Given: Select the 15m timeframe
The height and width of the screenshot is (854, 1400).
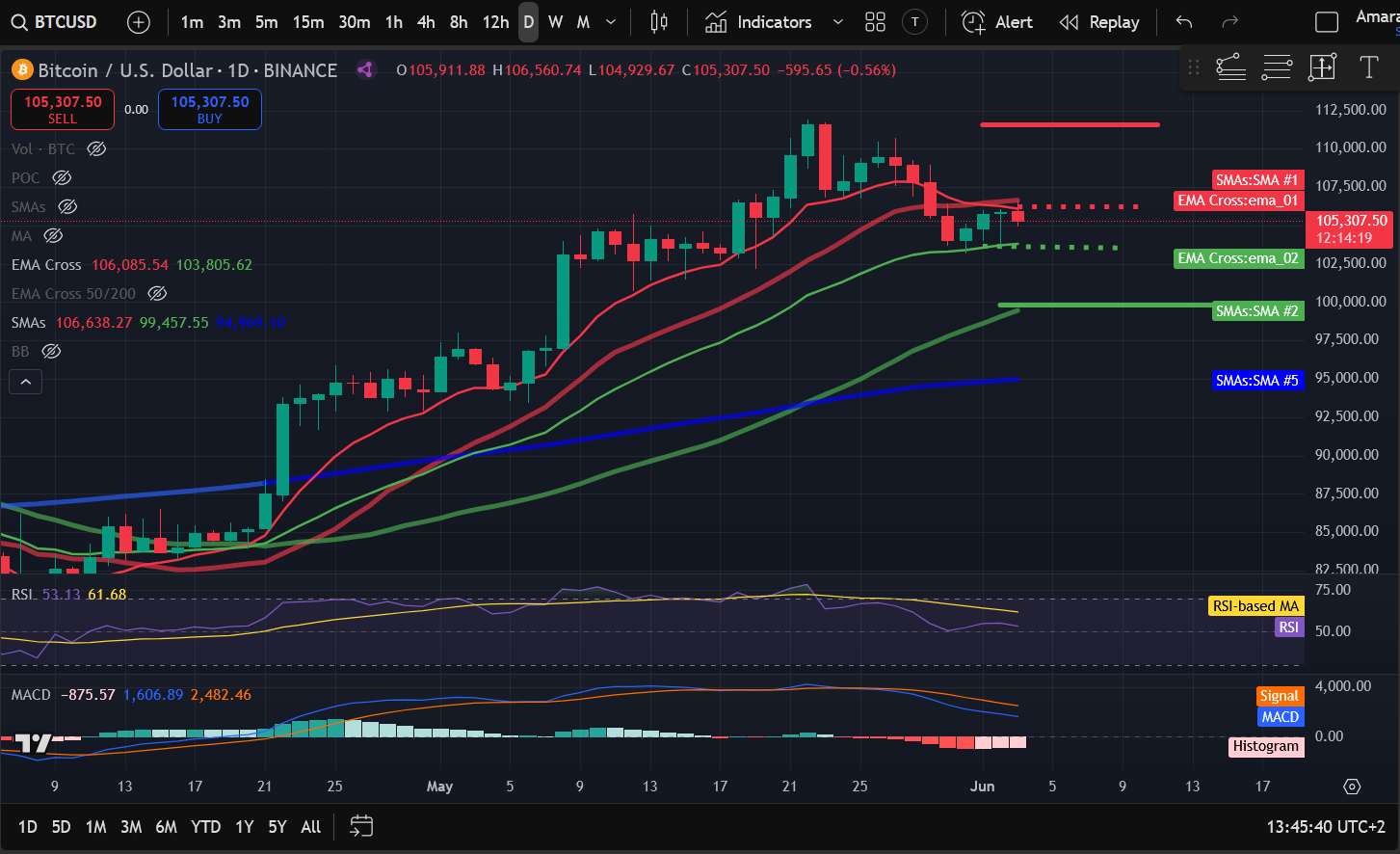Looking at the screenshot, I should click(x=308, y=22).
